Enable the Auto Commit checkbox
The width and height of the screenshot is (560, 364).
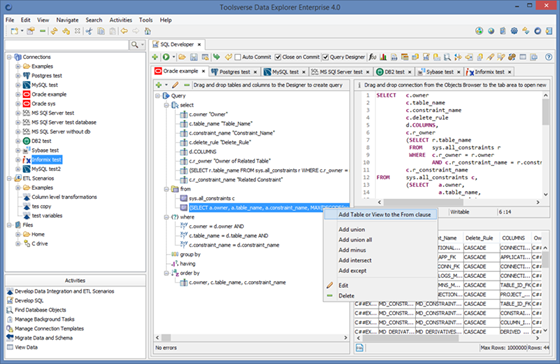coord(238,57)
